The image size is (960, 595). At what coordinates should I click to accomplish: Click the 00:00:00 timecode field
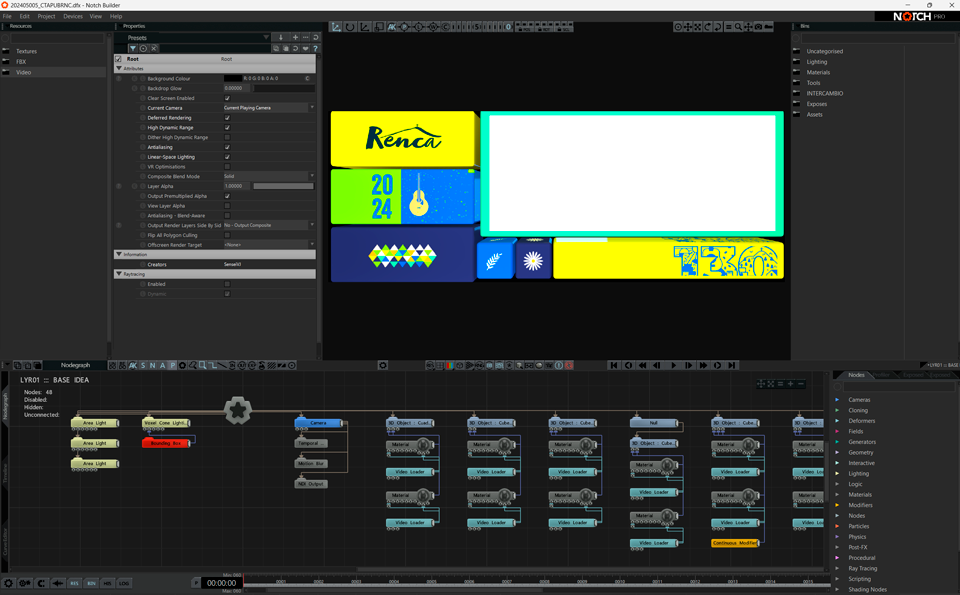pyautogui.click(x=221, y=583)
